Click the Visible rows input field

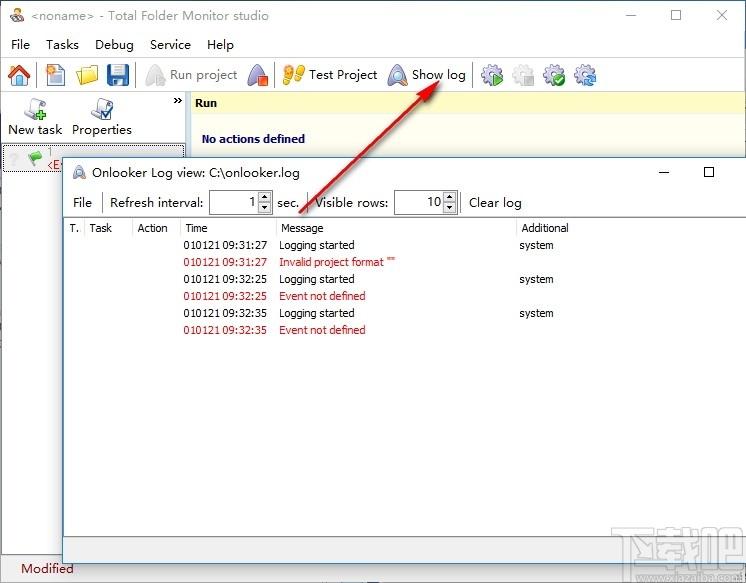tap(419, 202)
